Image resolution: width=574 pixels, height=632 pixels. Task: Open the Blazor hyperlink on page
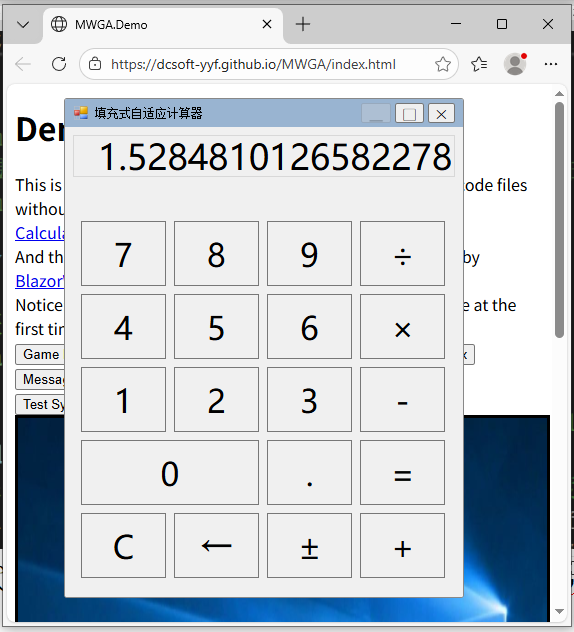[x=40, y=281]
